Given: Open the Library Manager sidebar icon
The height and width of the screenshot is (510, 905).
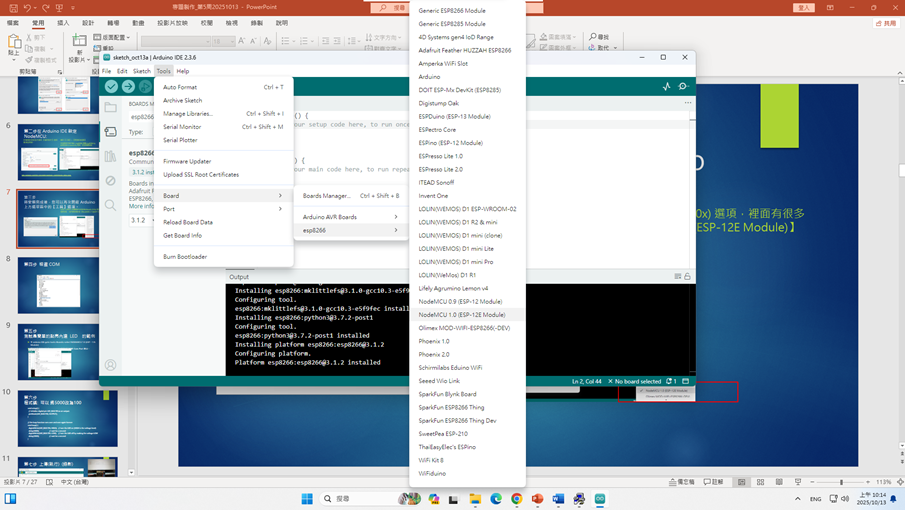Looking at the screenshot, I should tap(111, 156).
